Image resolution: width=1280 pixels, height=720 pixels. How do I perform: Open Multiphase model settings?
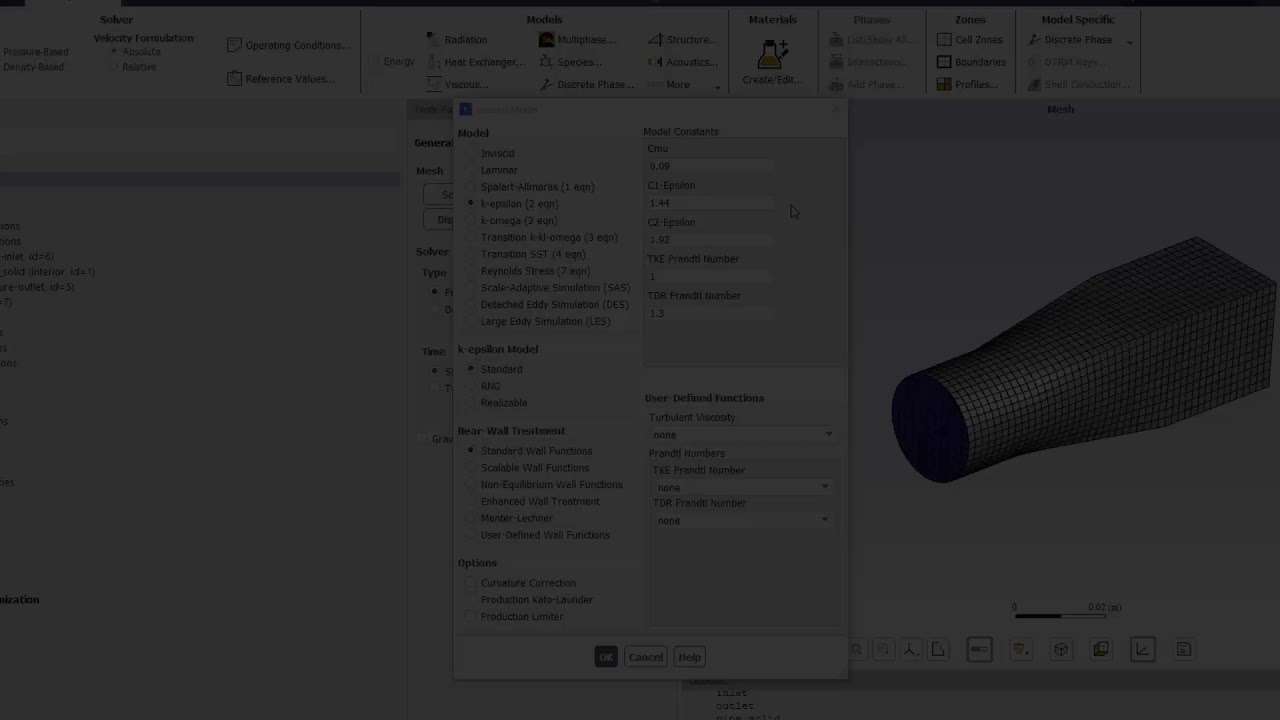[577, 40]
